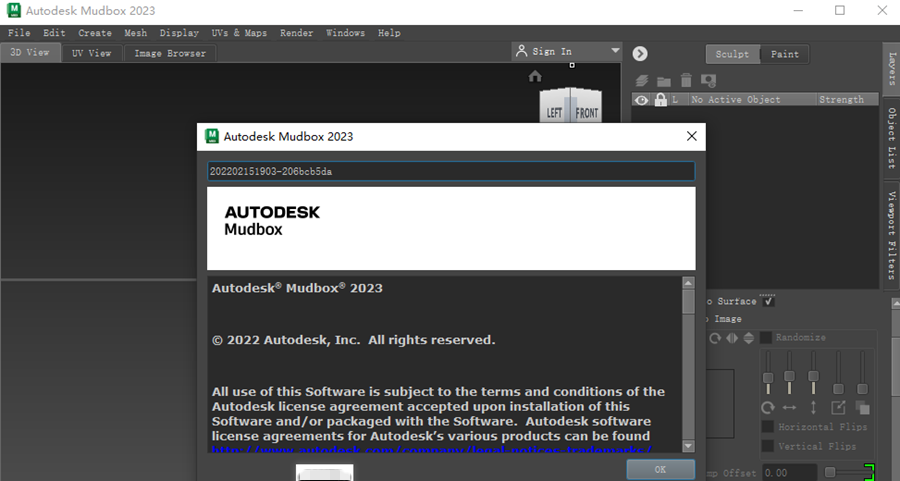Click the horizontal mirror stamp icon
This screenshot has height=481, width=900.
732,338
